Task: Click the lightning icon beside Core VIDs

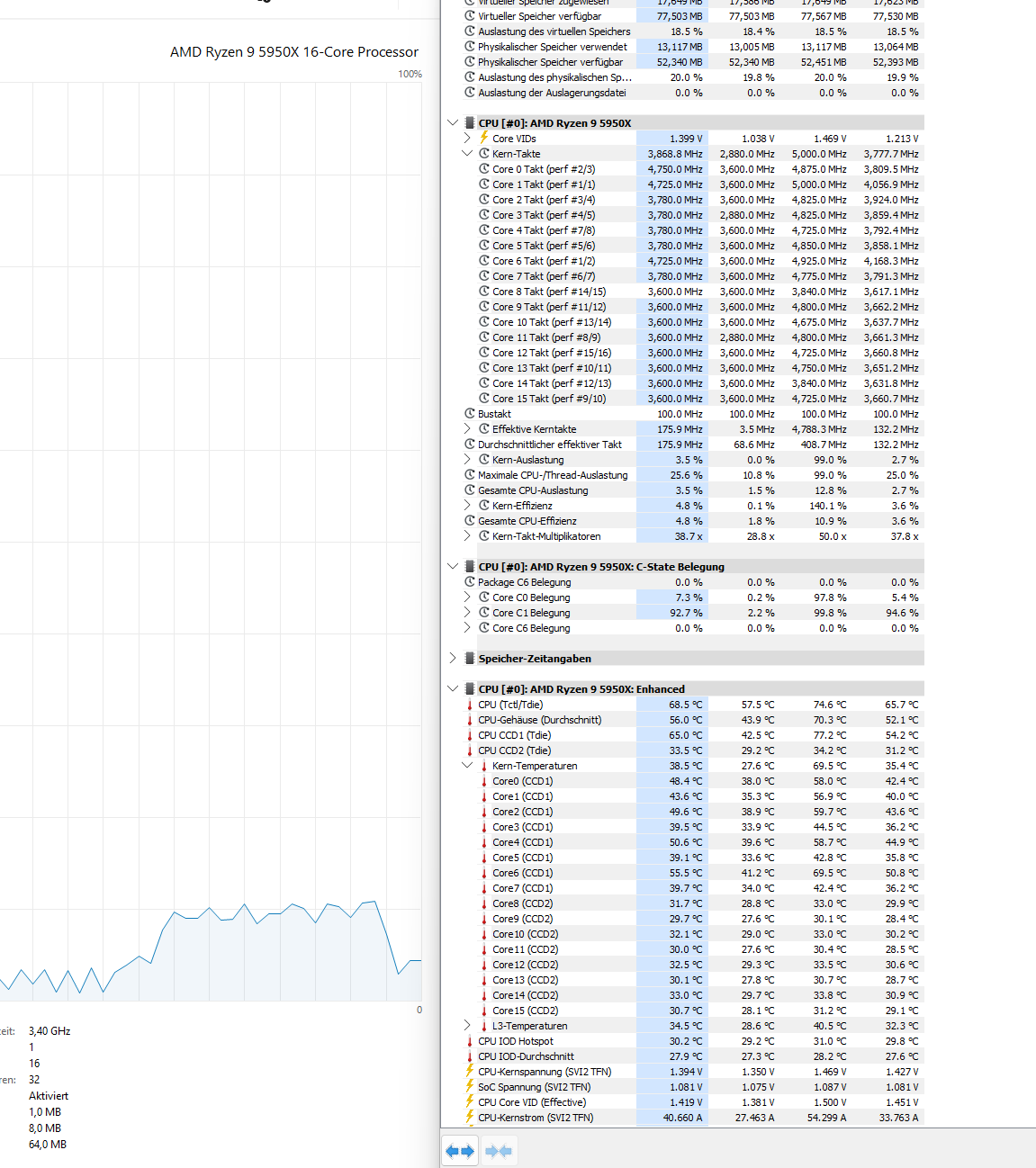Action: coord(483,138)
